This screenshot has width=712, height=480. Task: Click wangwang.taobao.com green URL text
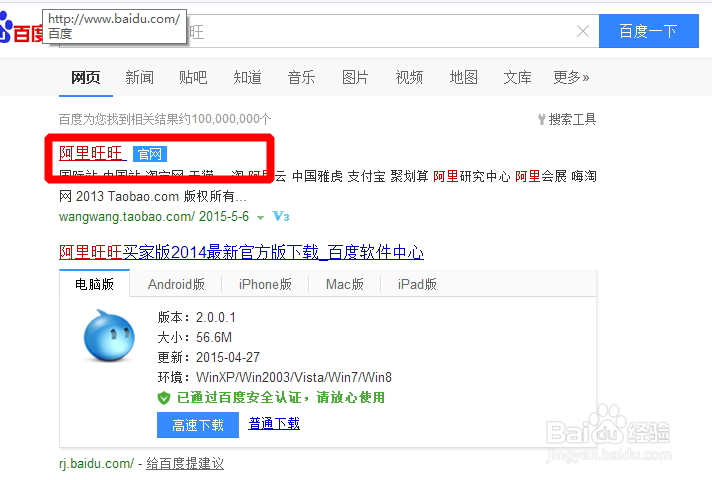[x=127, y=216]
